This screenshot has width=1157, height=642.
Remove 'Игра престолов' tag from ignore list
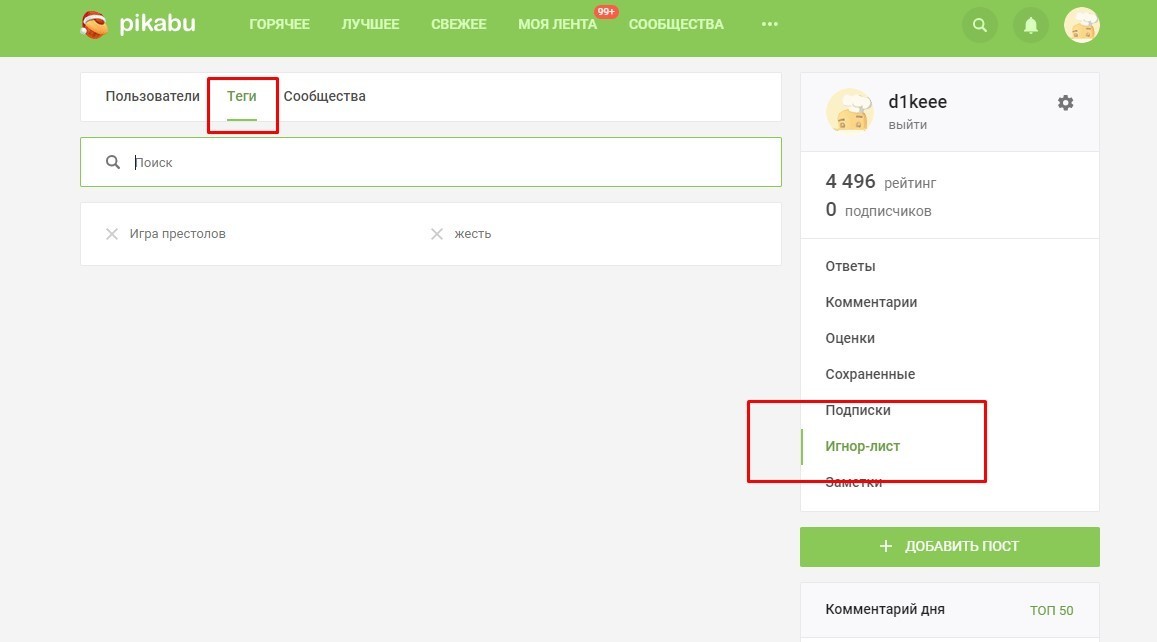(112, 234)
